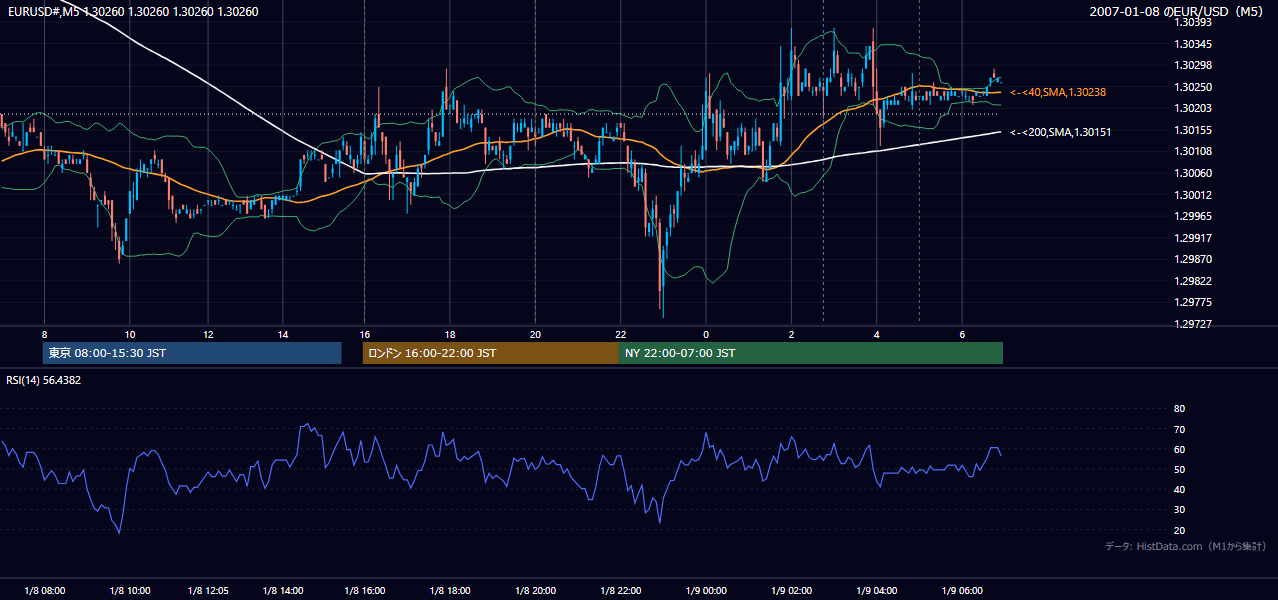Click the 1/8 08:00 time label

(x=45, y=590)
